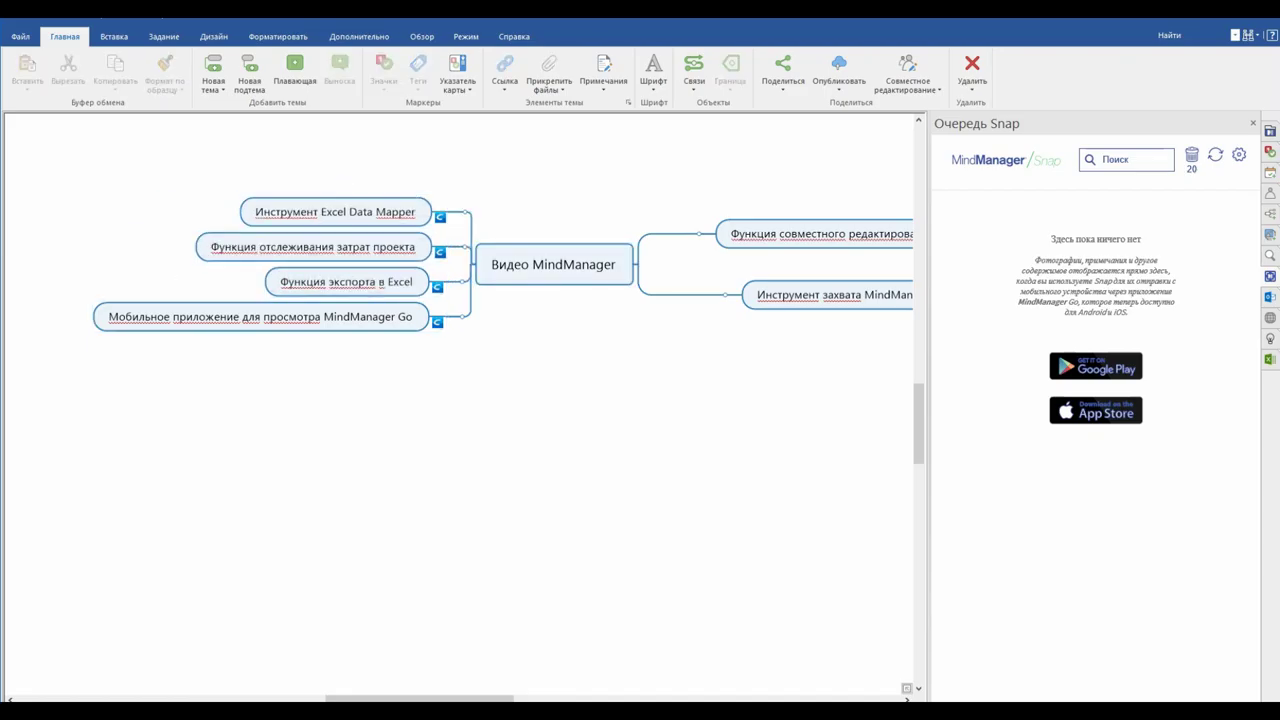Click link icon on Excel Data Mapper topic
Screen dimensions: 1280x720
[x=440, y=217]
